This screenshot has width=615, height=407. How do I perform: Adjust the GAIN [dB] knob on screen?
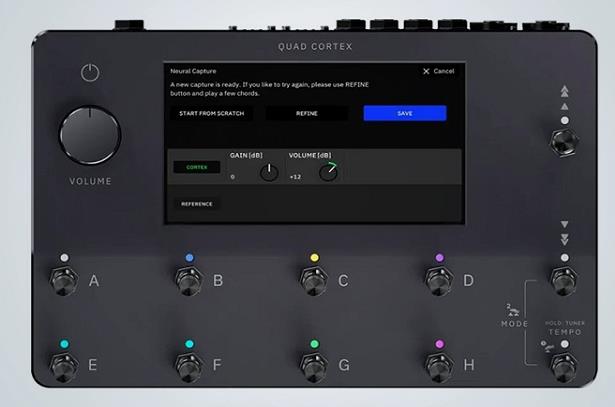point(269,172)
